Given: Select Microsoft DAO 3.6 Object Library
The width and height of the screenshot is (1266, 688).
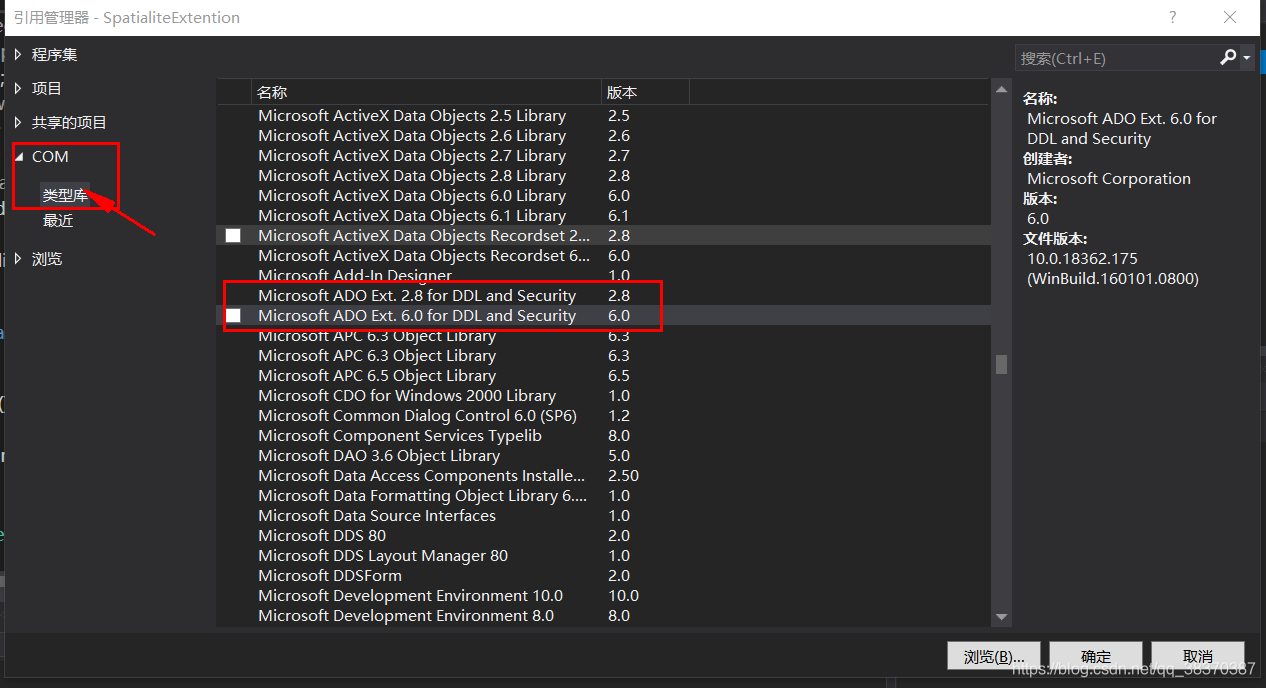Looking at the screenshot, I should coord(604,456).
